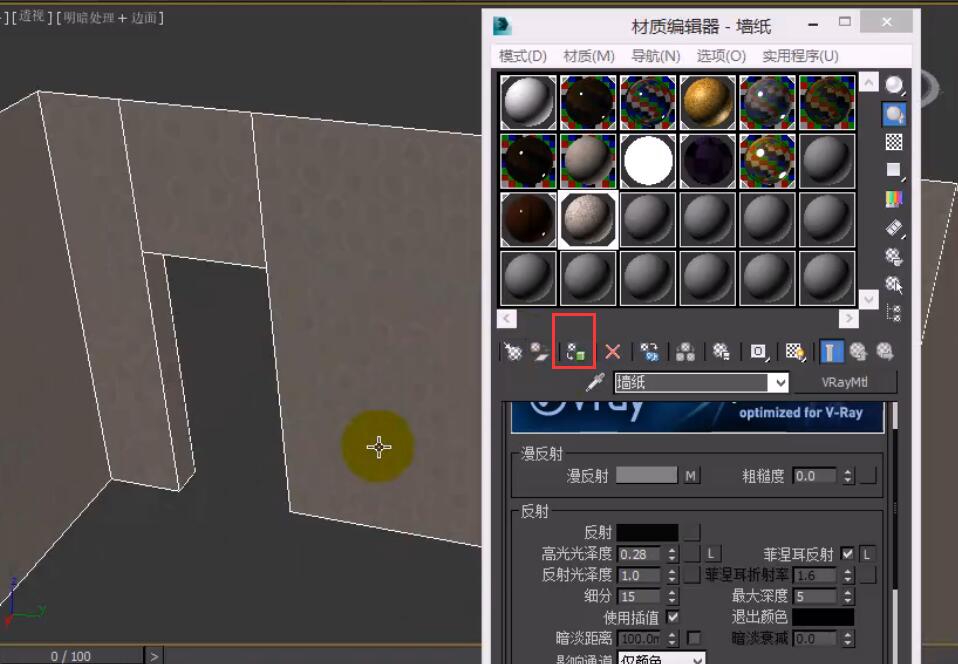Pick material from object with eyedropper
958x664 pixels.
click(595, 382)
